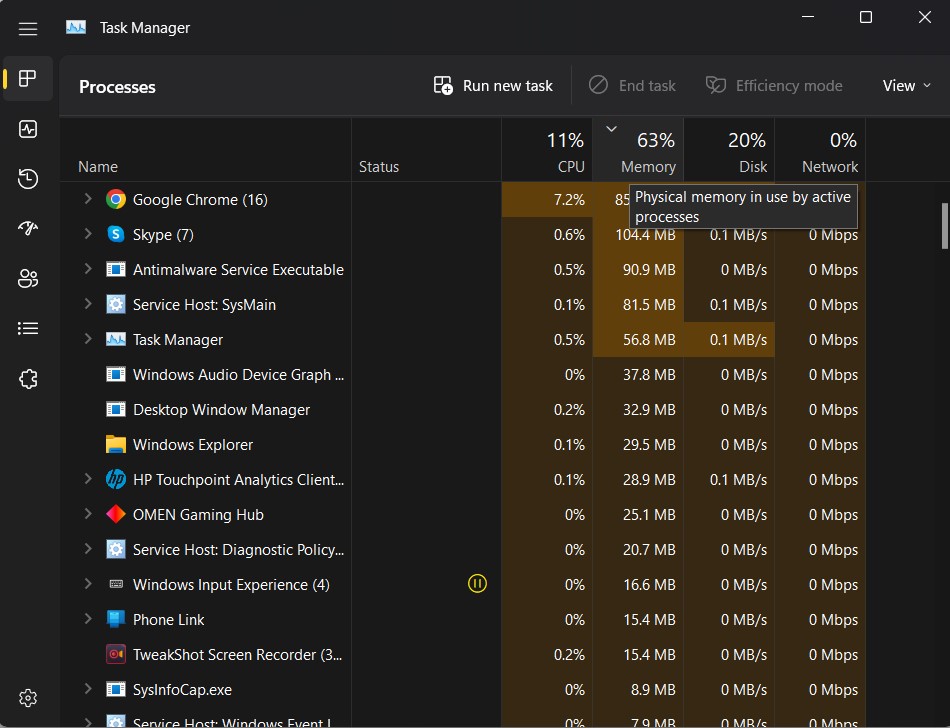This screenshot has height=728, width=950.
Task: View the Services page
Action: 27,379
